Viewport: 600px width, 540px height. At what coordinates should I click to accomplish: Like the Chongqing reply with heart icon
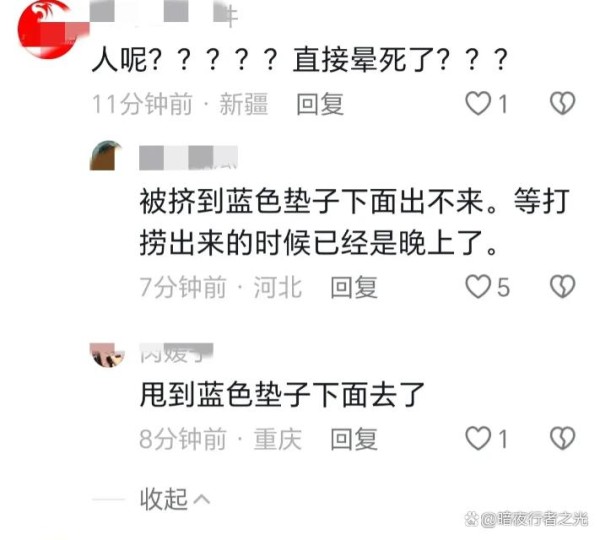pyautogui.click(x=478, y=438)
